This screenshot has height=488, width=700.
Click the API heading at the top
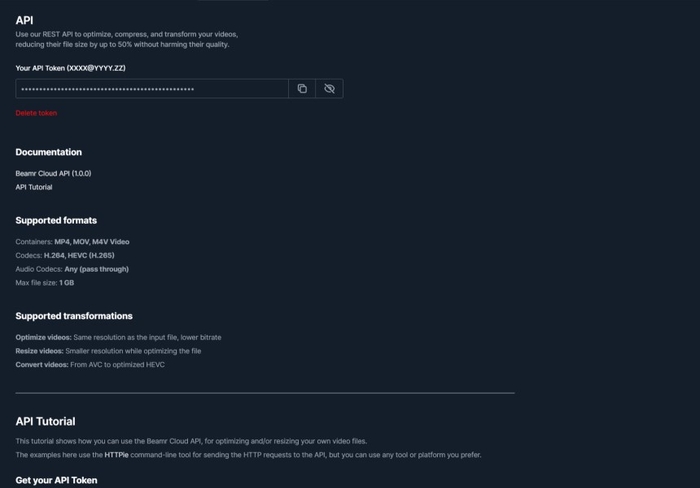click(x=24, y=20)
